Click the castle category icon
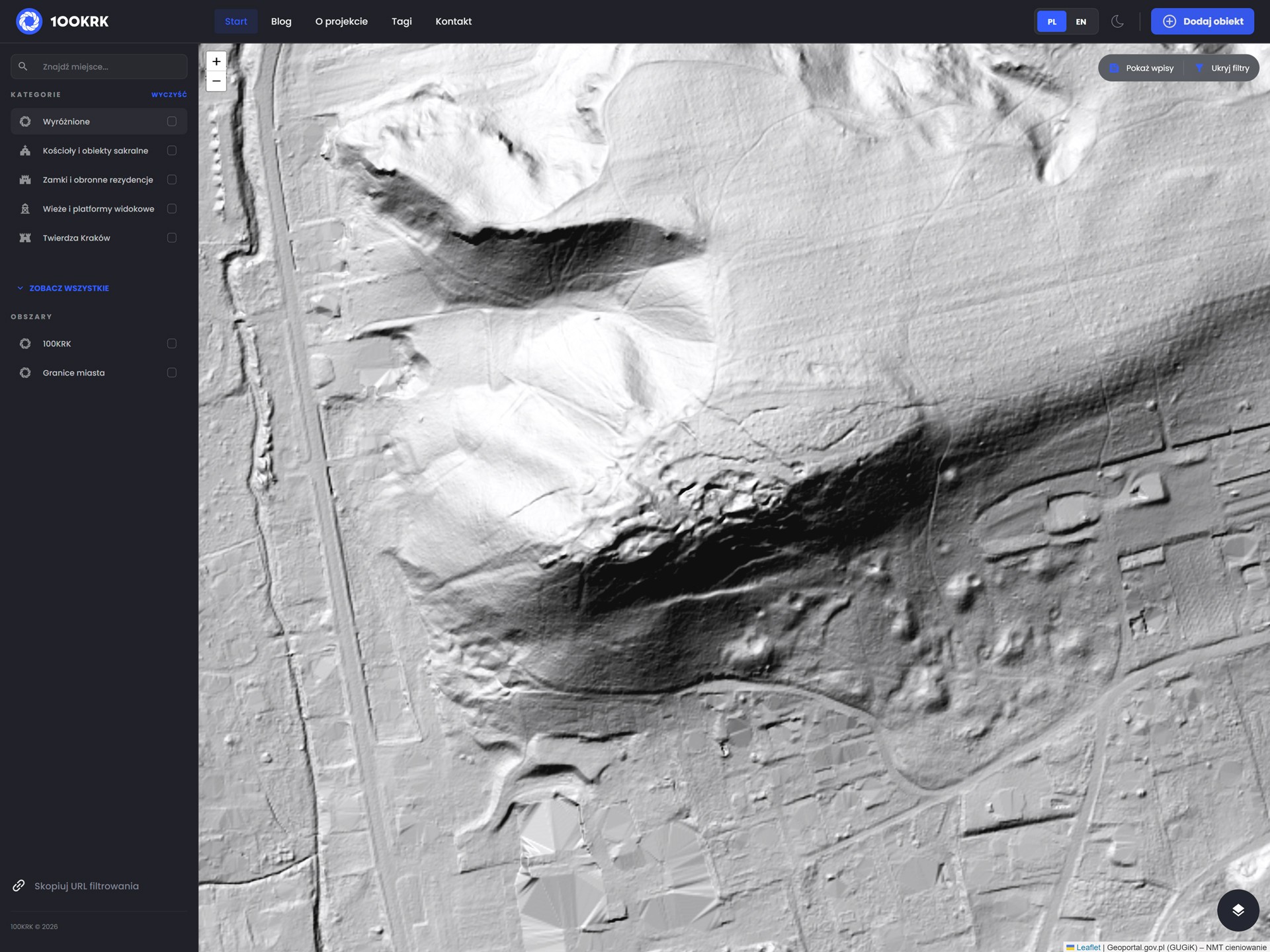The image size is (1270, 952). pos(25,180)
